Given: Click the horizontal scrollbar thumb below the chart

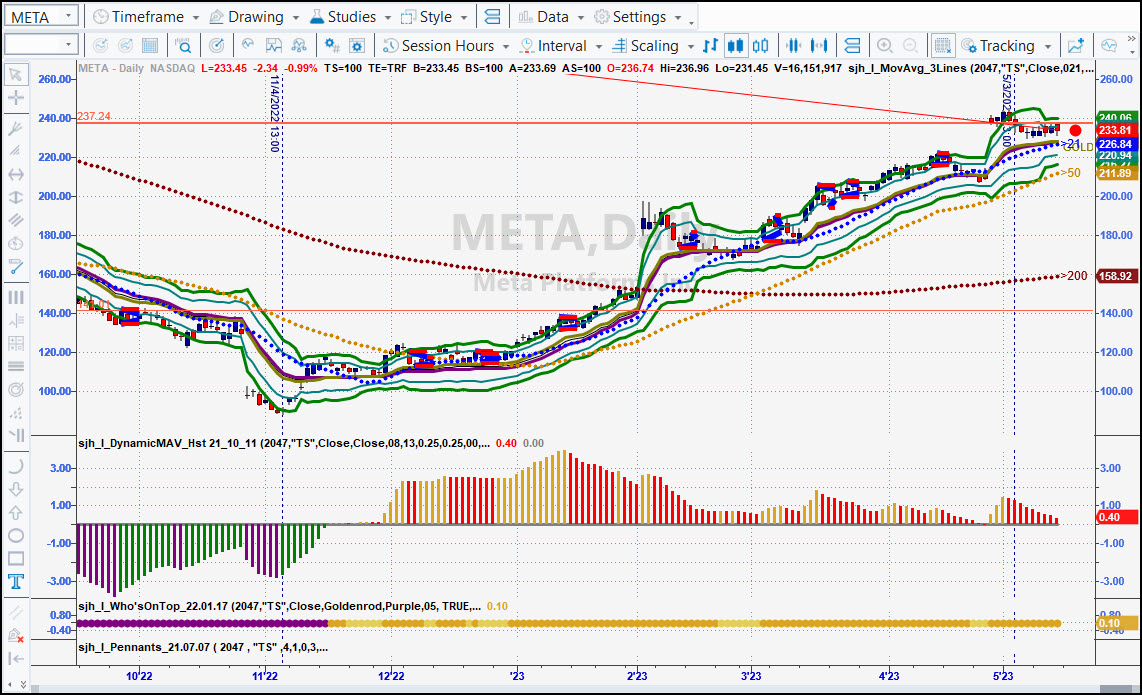Looking at the screenshot, I should 1117,689.
